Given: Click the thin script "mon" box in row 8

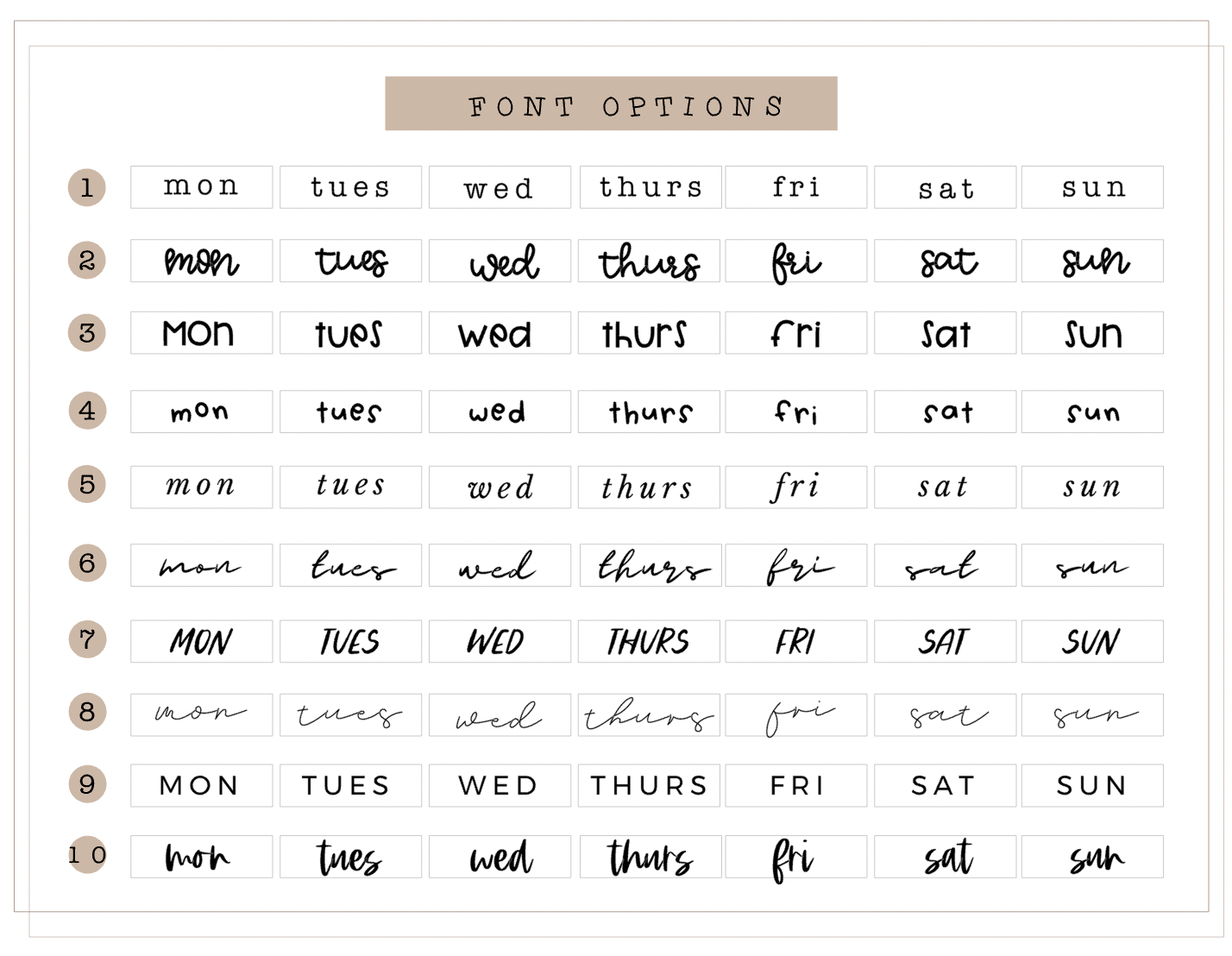Looking at the screenshot, I should point(202,715).
